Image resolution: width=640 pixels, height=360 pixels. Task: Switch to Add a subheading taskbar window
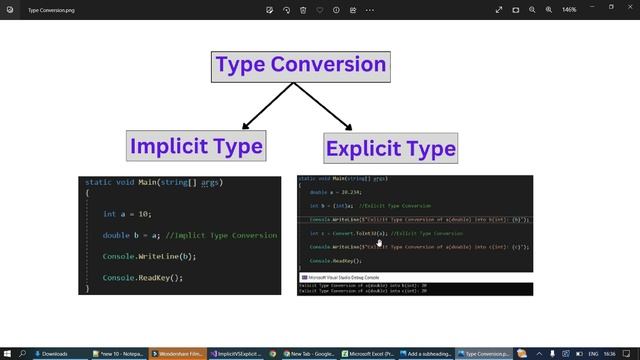(x=426, y=354)
